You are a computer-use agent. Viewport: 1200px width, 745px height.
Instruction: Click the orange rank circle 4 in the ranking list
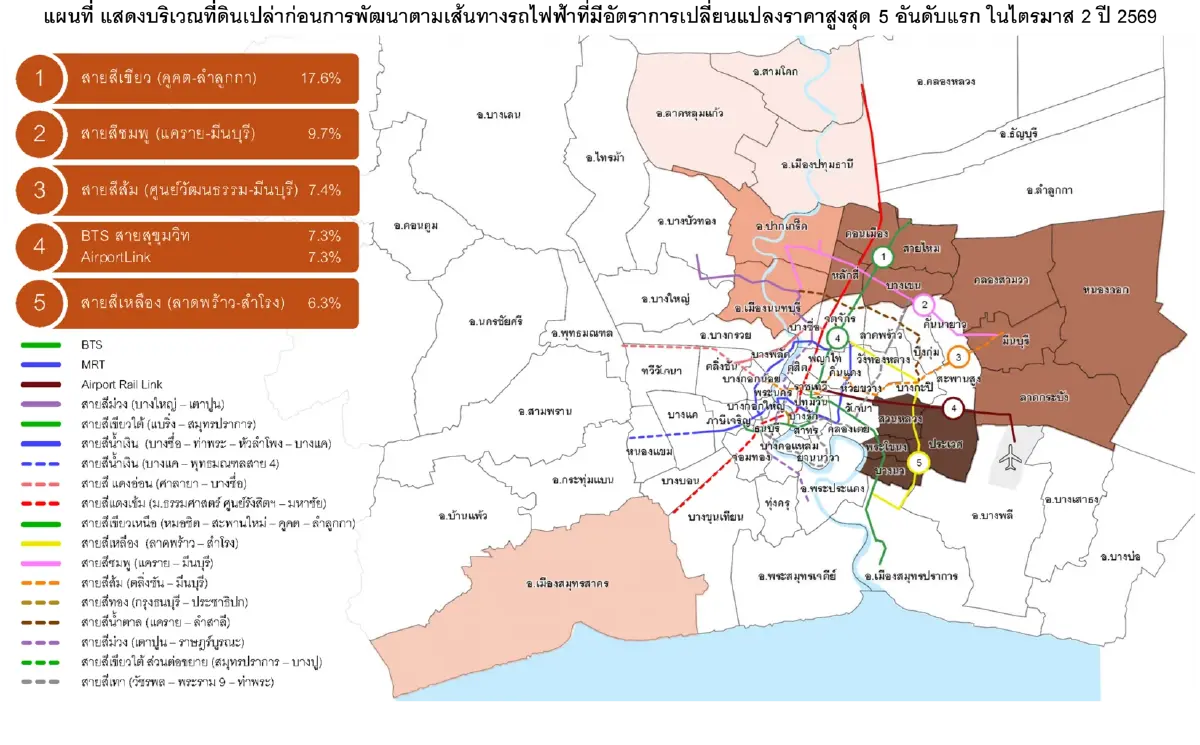[x=40, y=247]
